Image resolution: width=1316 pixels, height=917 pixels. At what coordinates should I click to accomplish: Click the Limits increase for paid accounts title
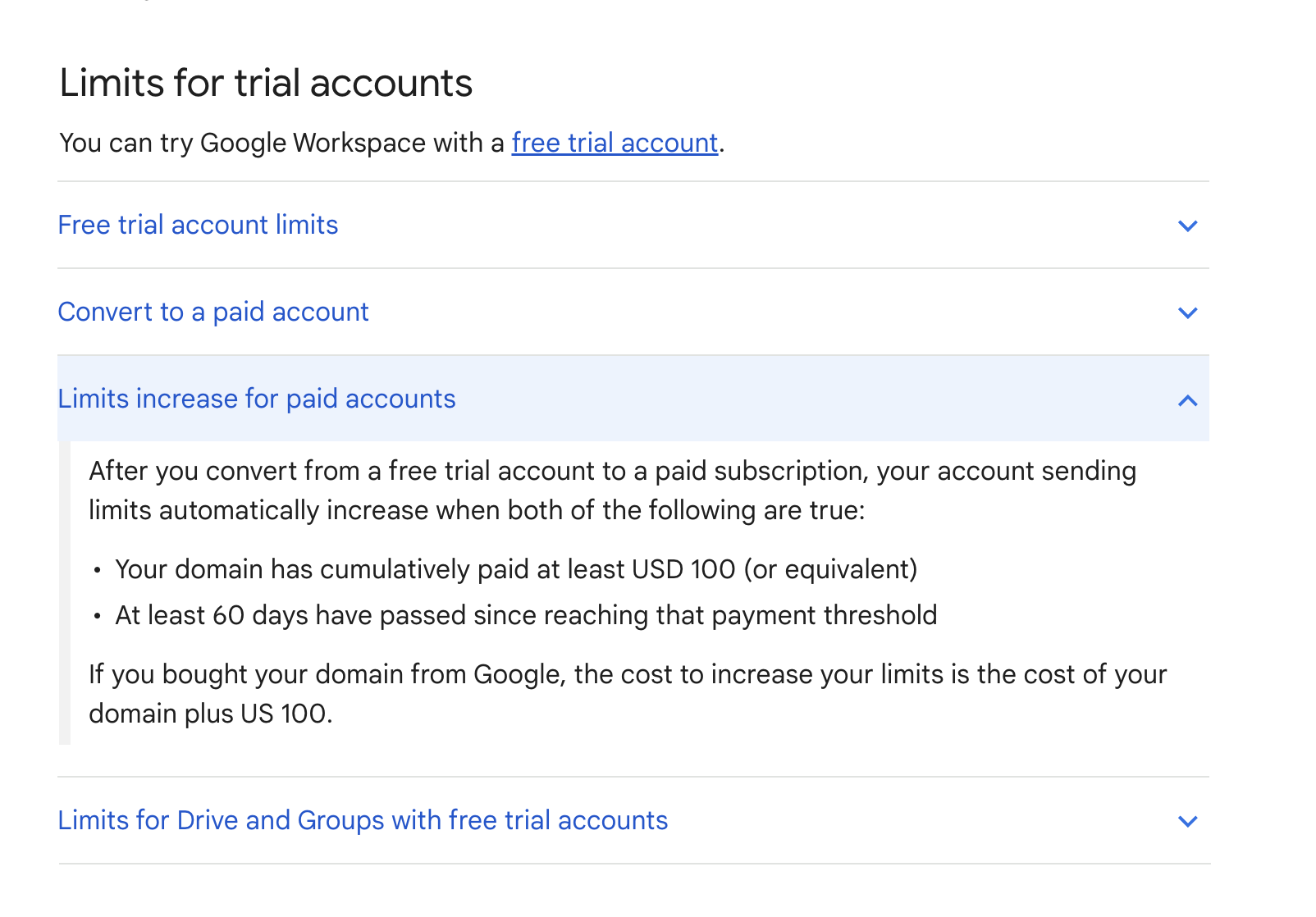pos(257,399)
